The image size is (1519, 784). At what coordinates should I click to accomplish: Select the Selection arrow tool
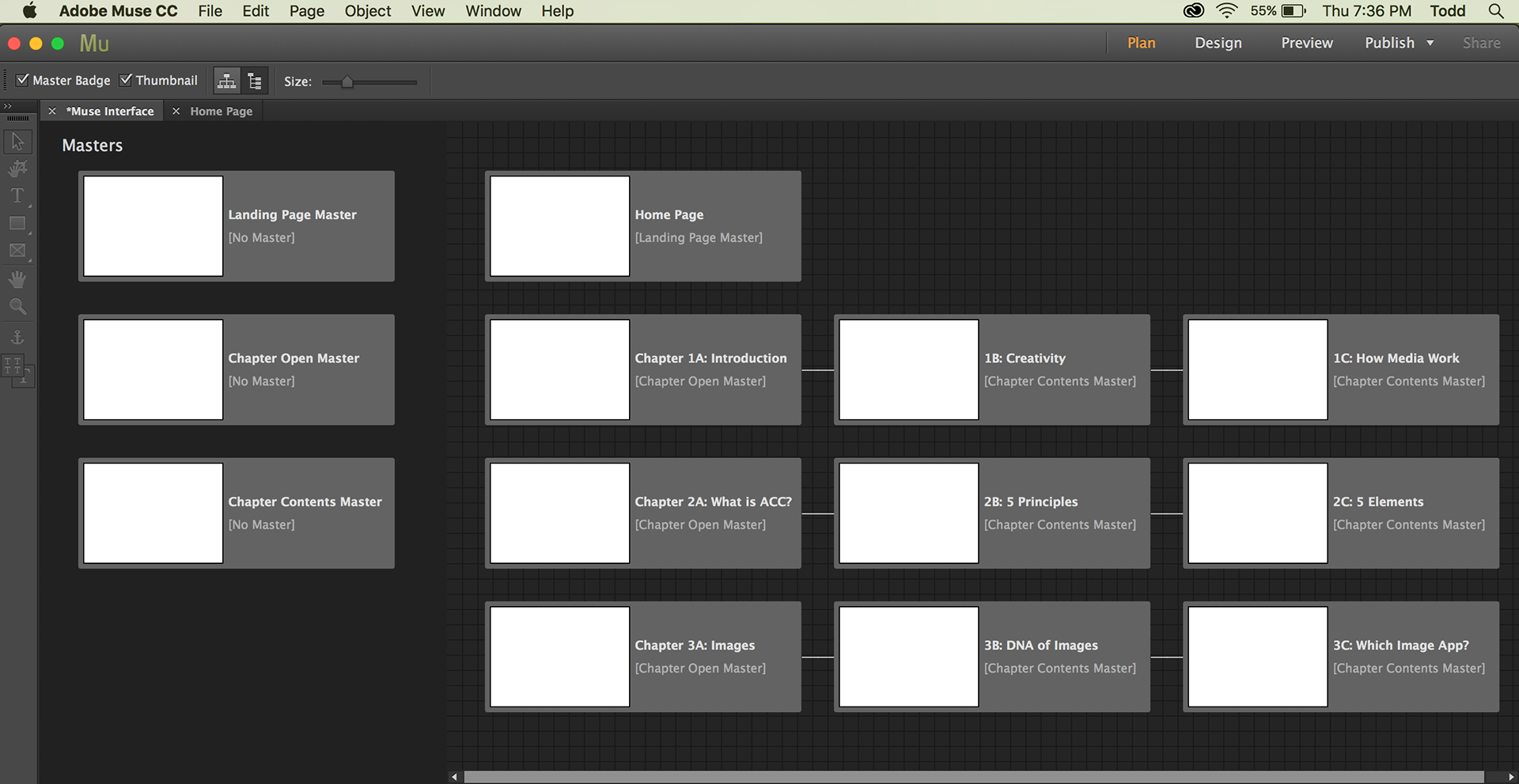(17, 142)
